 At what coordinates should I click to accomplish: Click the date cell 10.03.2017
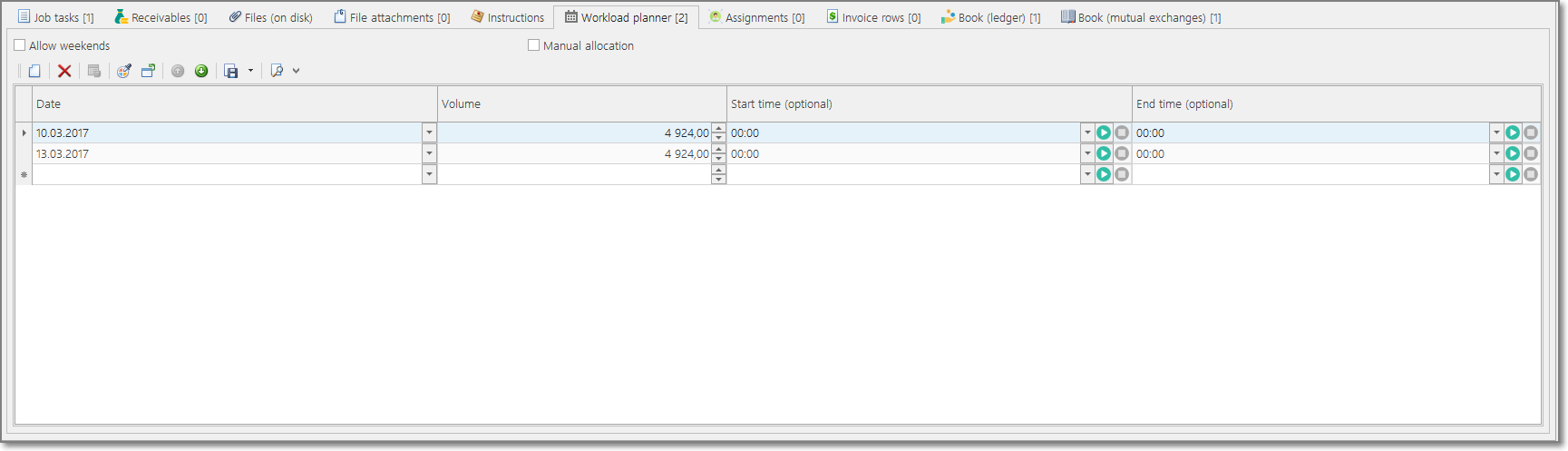coord(228,132)
